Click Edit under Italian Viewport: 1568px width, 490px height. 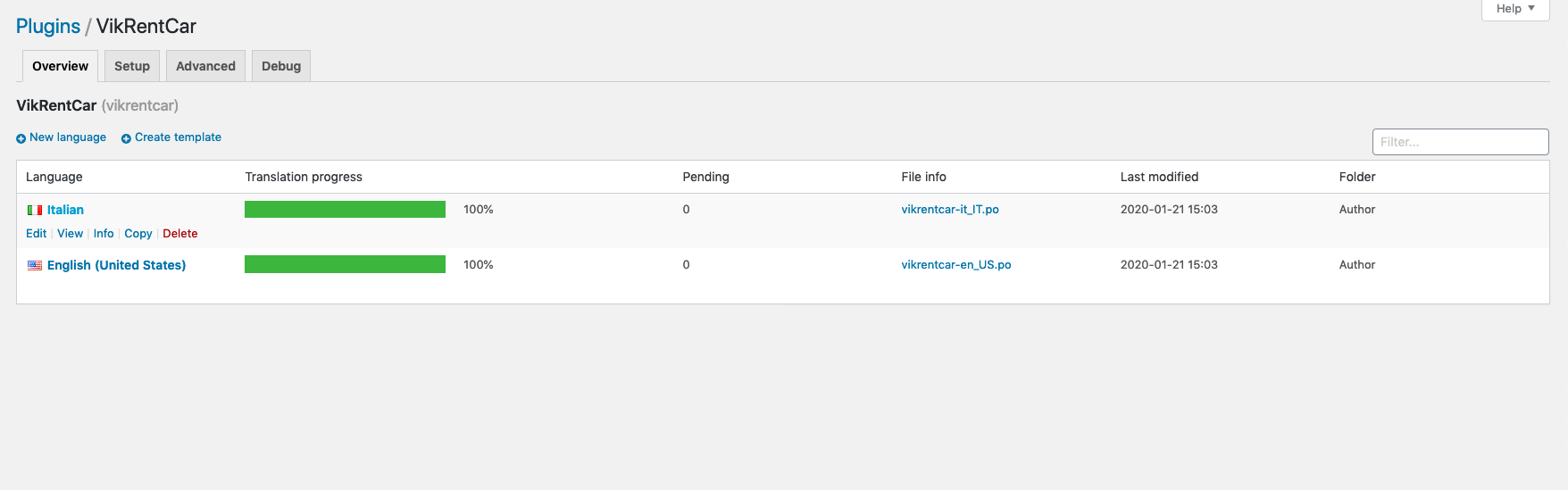36,234
